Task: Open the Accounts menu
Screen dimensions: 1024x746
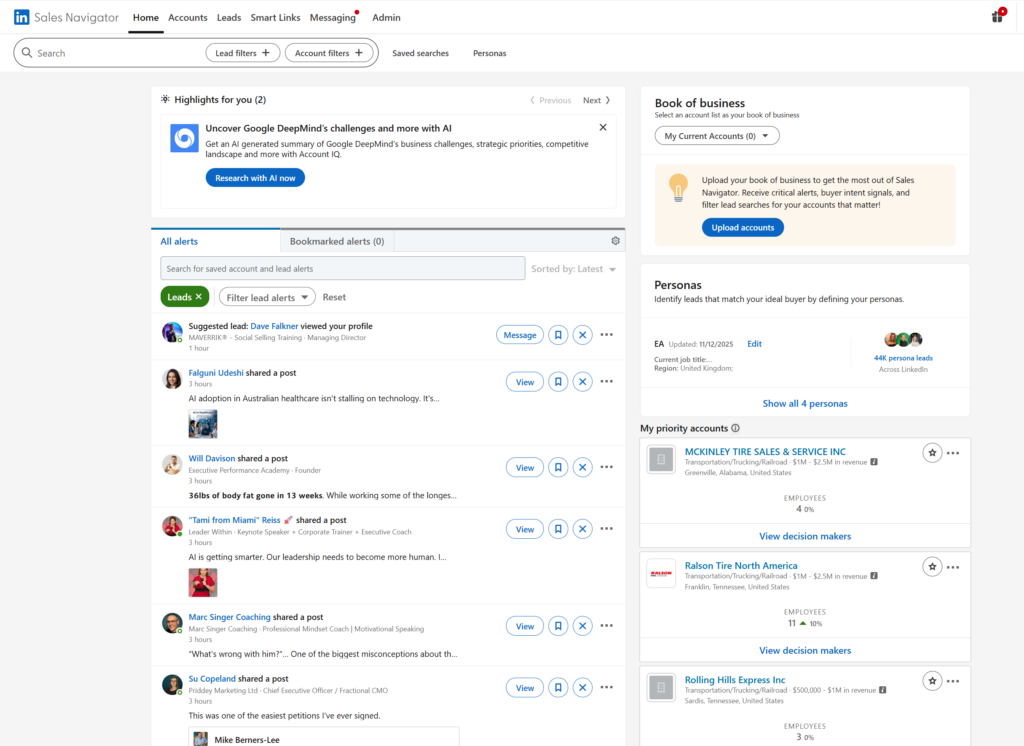Action: [187, 18]
